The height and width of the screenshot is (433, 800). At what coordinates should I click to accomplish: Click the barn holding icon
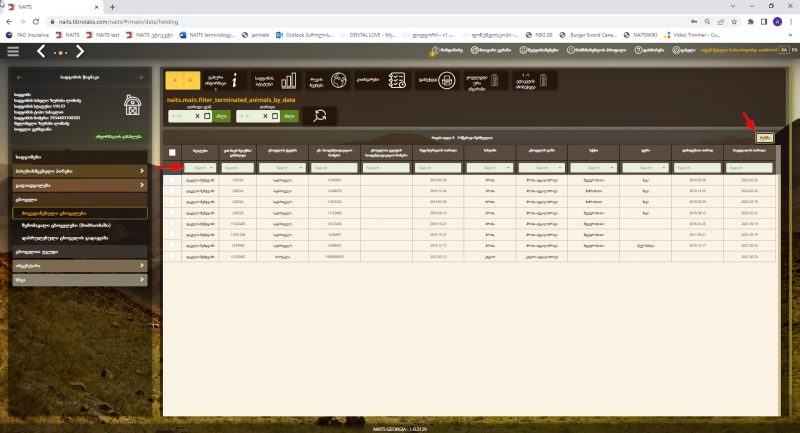click(132, 105)
